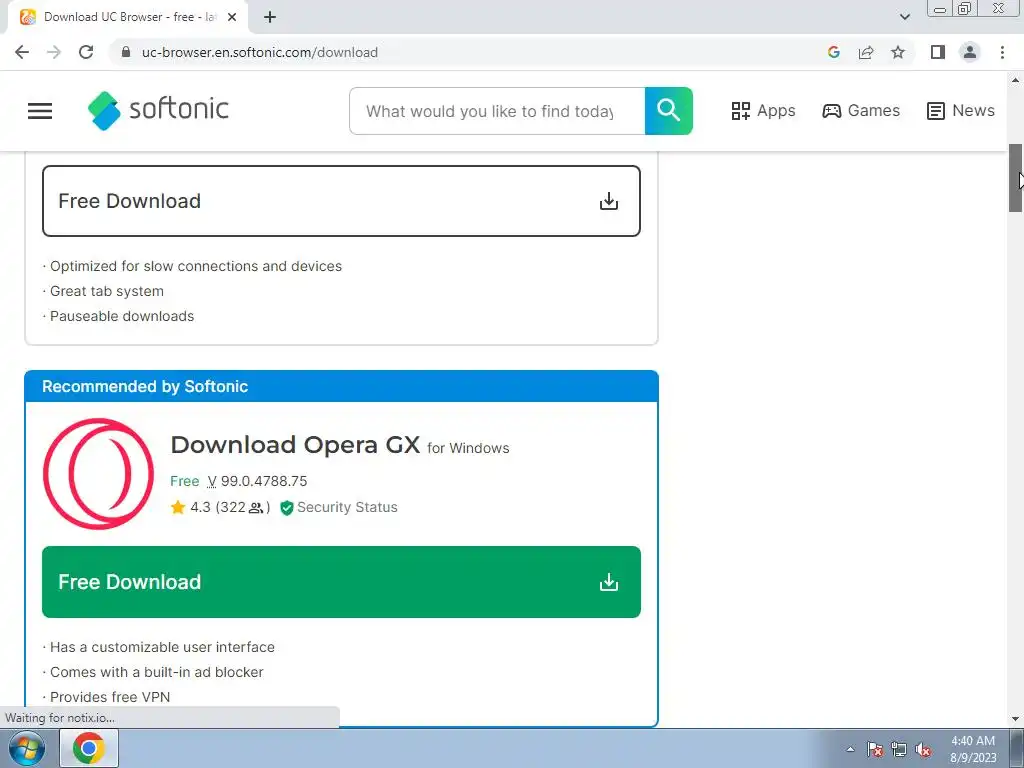Click the Opera GX logo image
This screenshot has height=768, width=1024.
coord(99,474)
